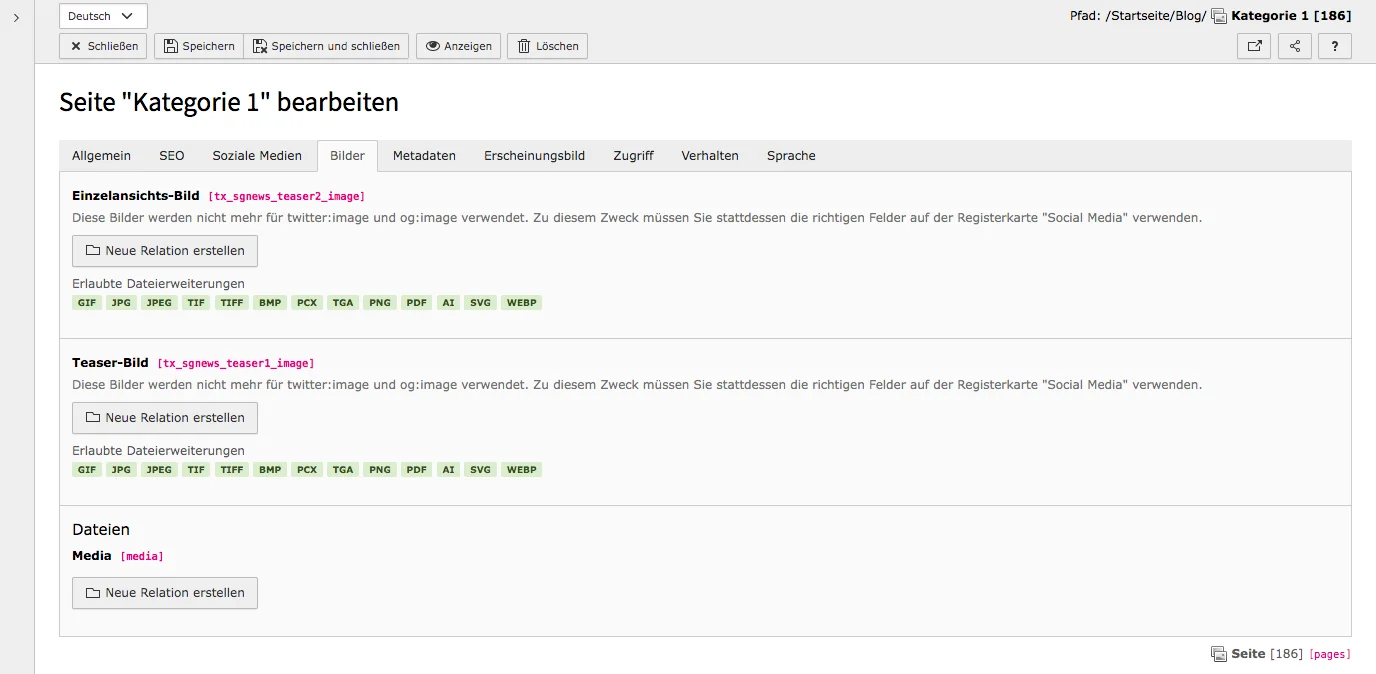Click the save disk icon on Speichern

coord(169,45)
